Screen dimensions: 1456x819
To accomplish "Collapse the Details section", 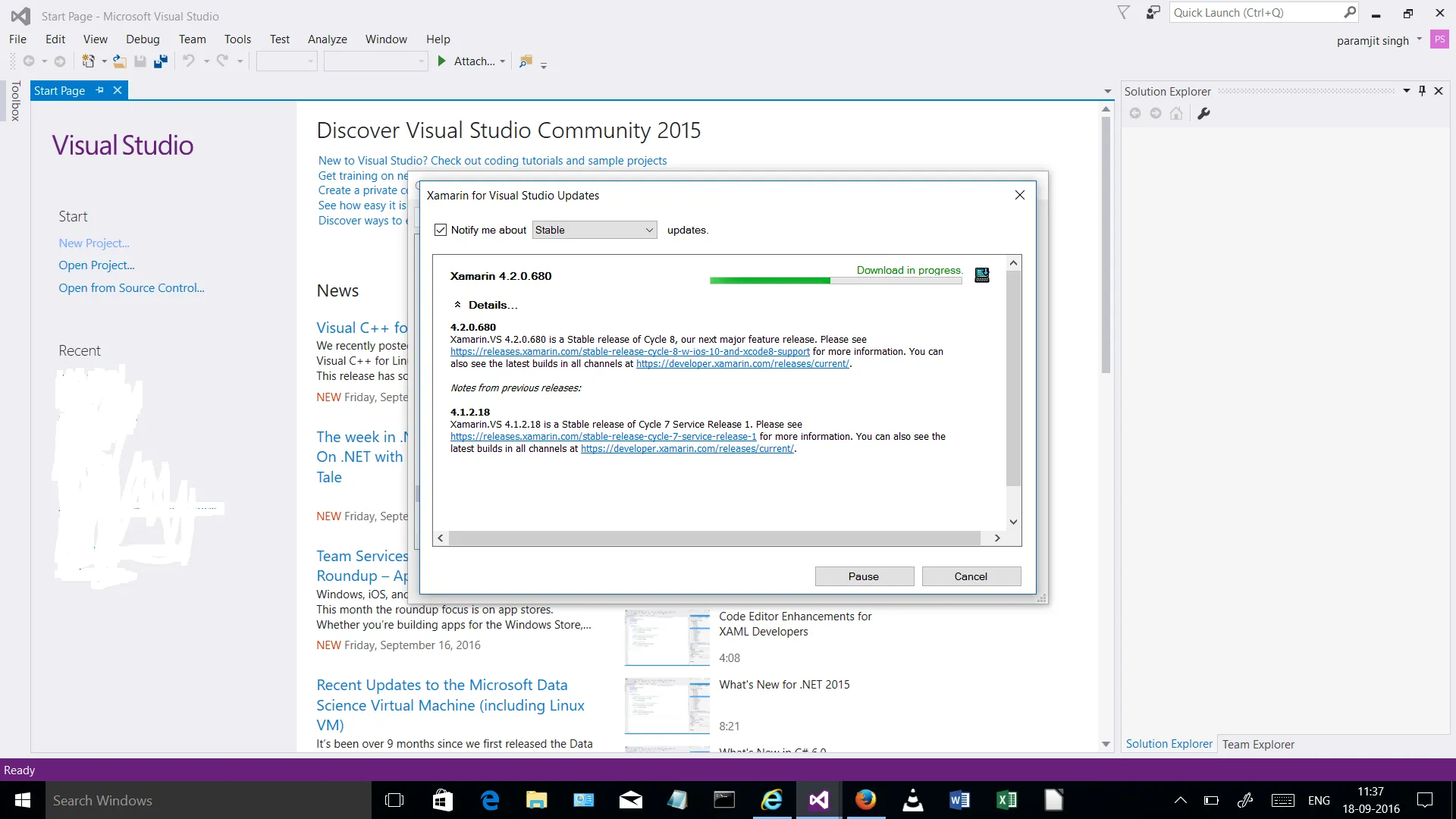I will pos(457,305).
